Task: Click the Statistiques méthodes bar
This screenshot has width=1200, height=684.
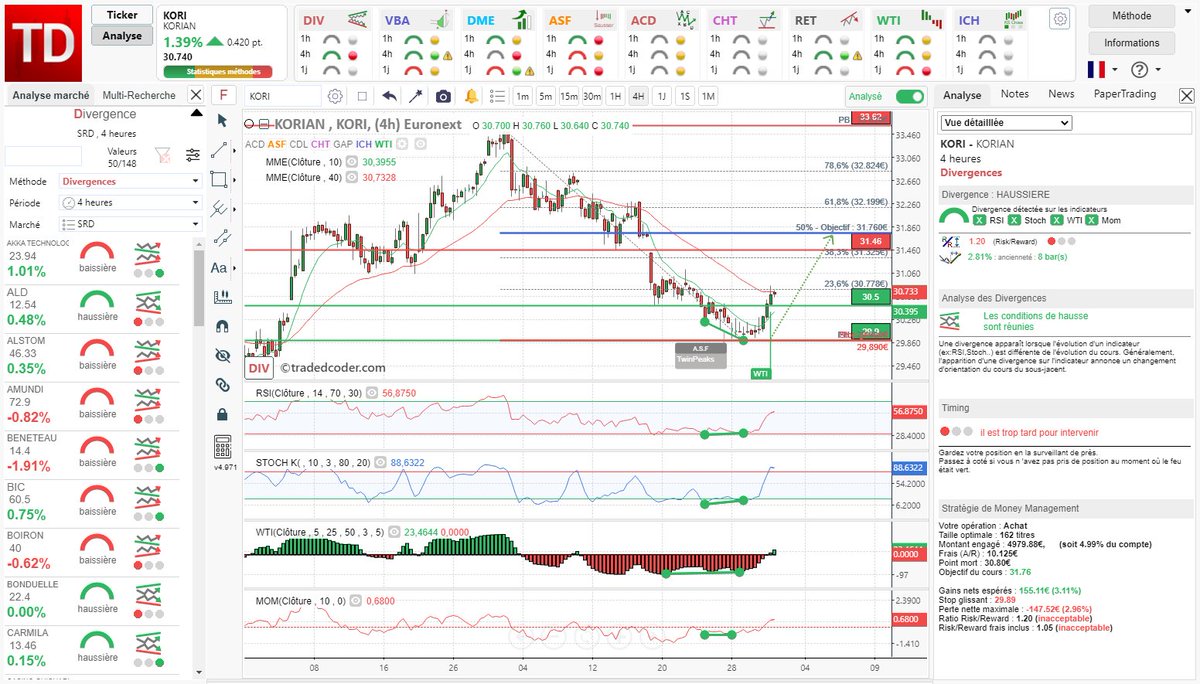Action: 218,72
